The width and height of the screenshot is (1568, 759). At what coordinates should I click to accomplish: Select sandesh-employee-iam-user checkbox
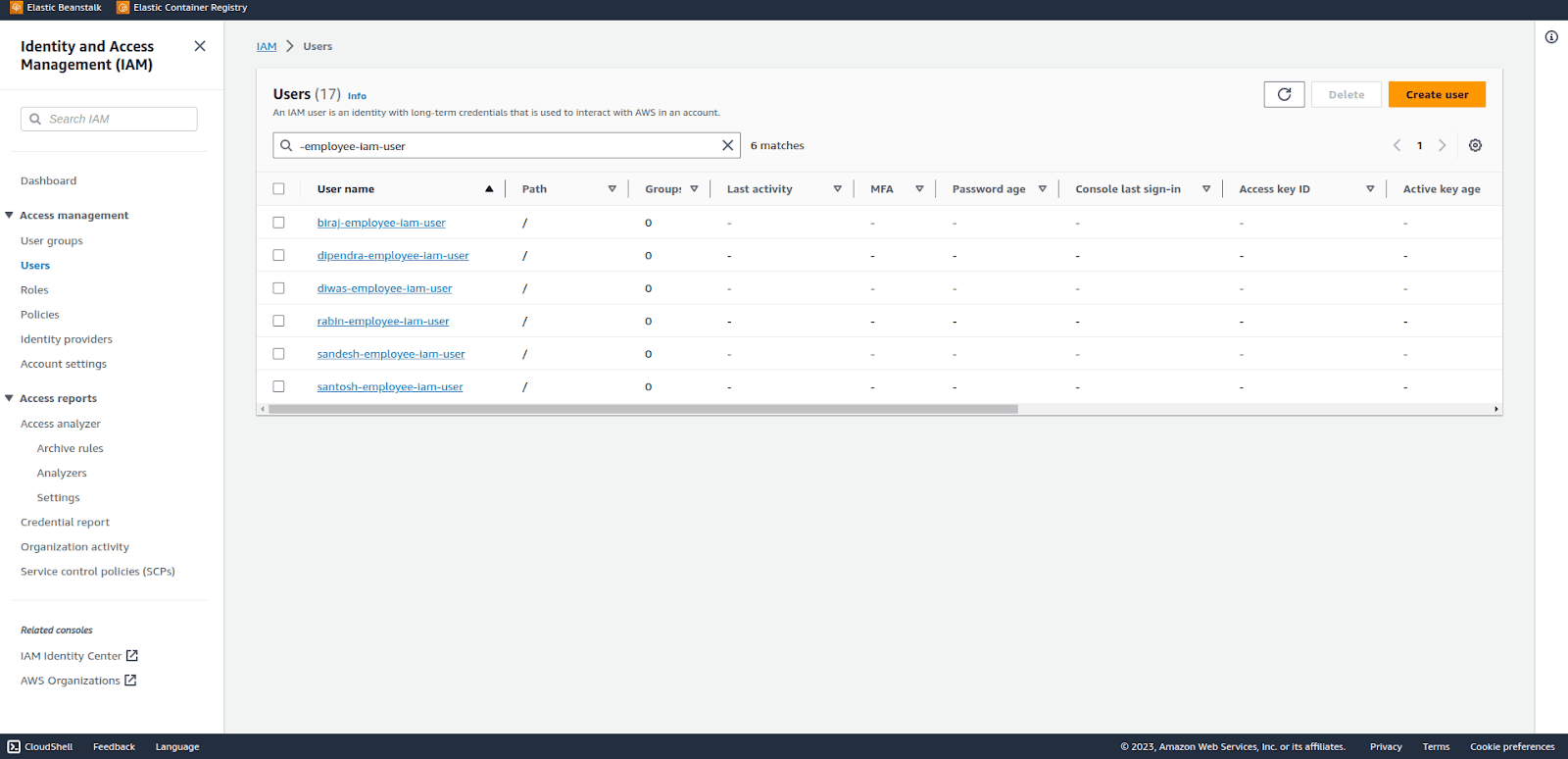[x=278, y=354]
